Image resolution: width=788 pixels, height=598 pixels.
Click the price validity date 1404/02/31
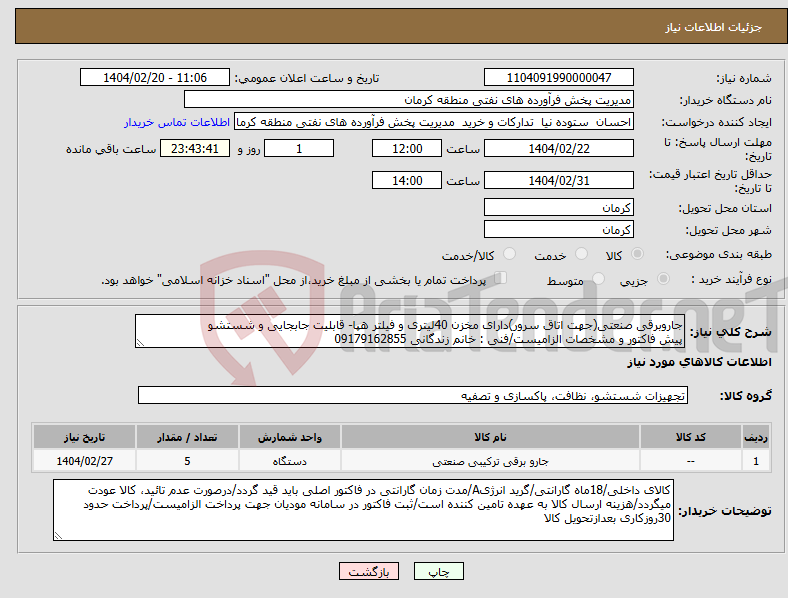coord(558,180)
